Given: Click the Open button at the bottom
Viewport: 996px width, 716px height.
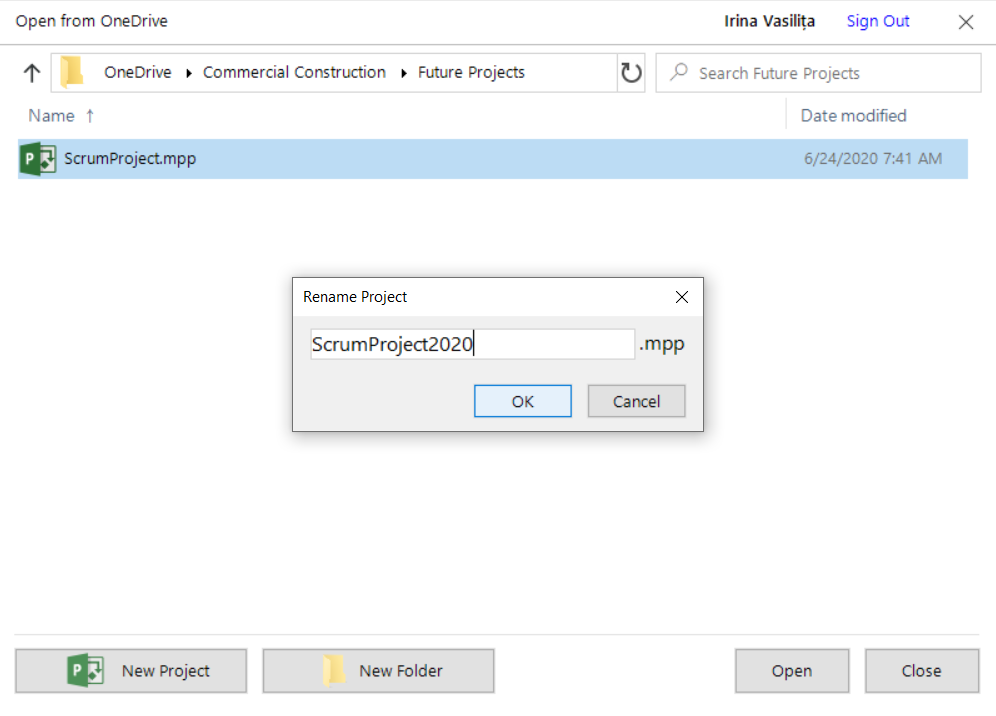Looking at the screenshot, I should coord(791,671).
